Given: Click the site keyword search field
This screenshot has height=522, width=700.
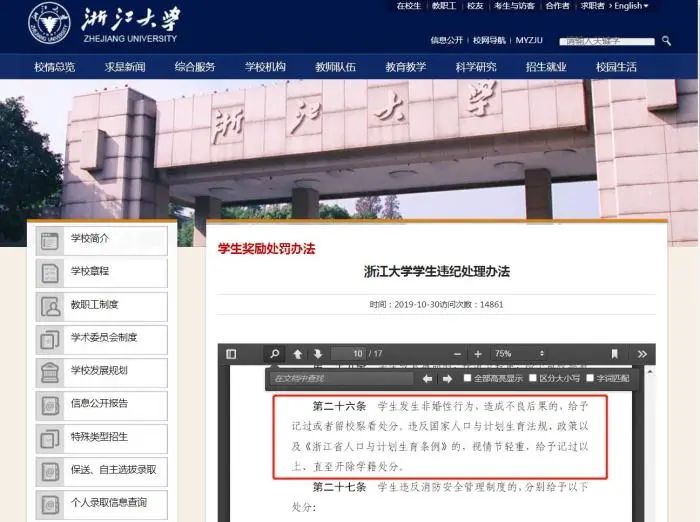Looking at the screenshot, I should 607,41.
